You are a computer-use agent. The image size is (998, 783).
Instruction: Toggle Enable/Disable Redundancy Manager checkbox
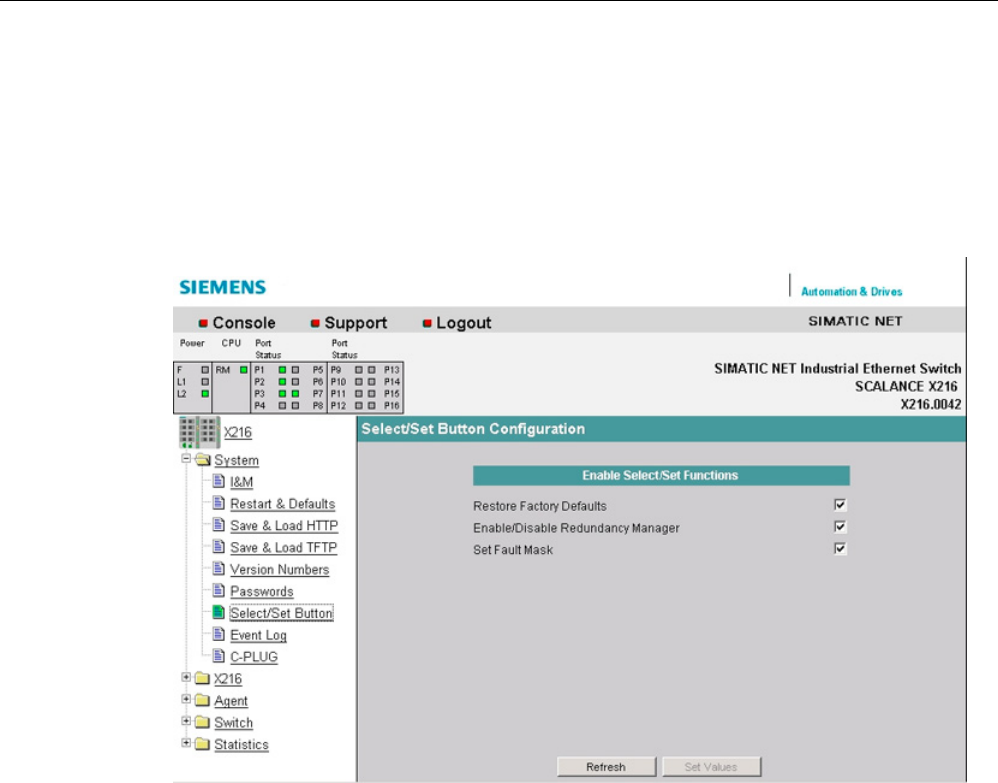840,526
